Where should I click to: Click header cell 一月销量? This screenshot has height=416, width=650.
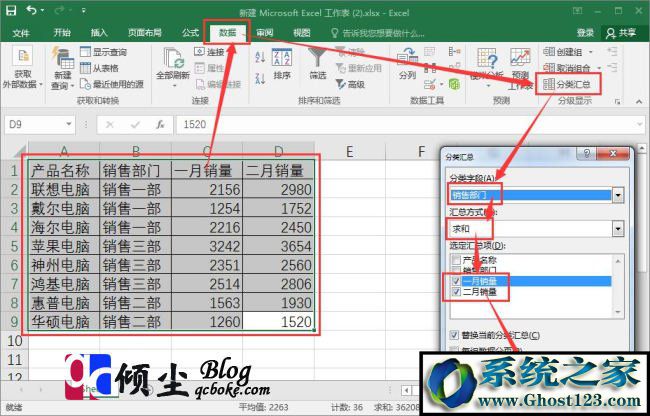(x=207, y=170)
